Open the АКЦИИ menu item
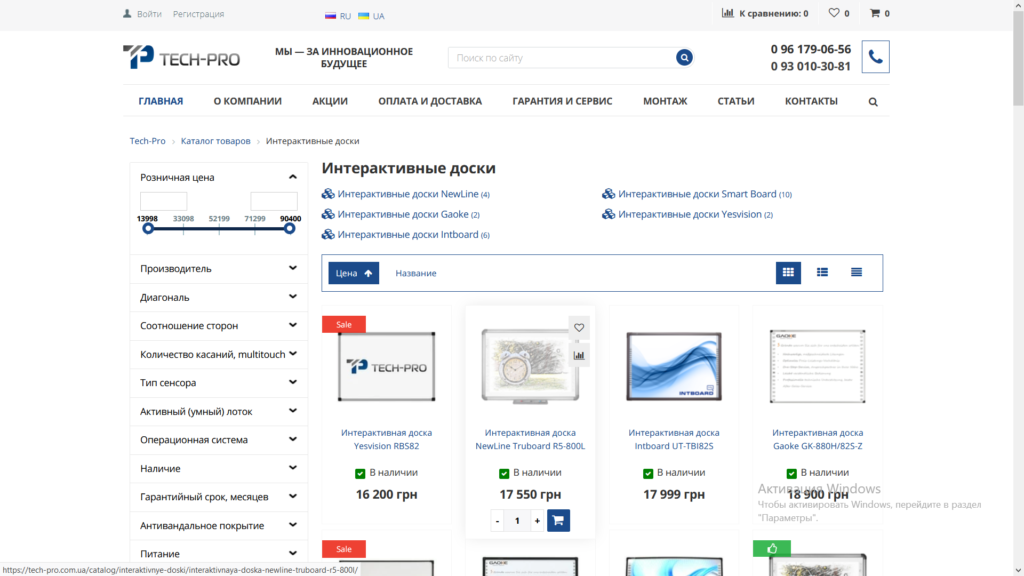 330,101
